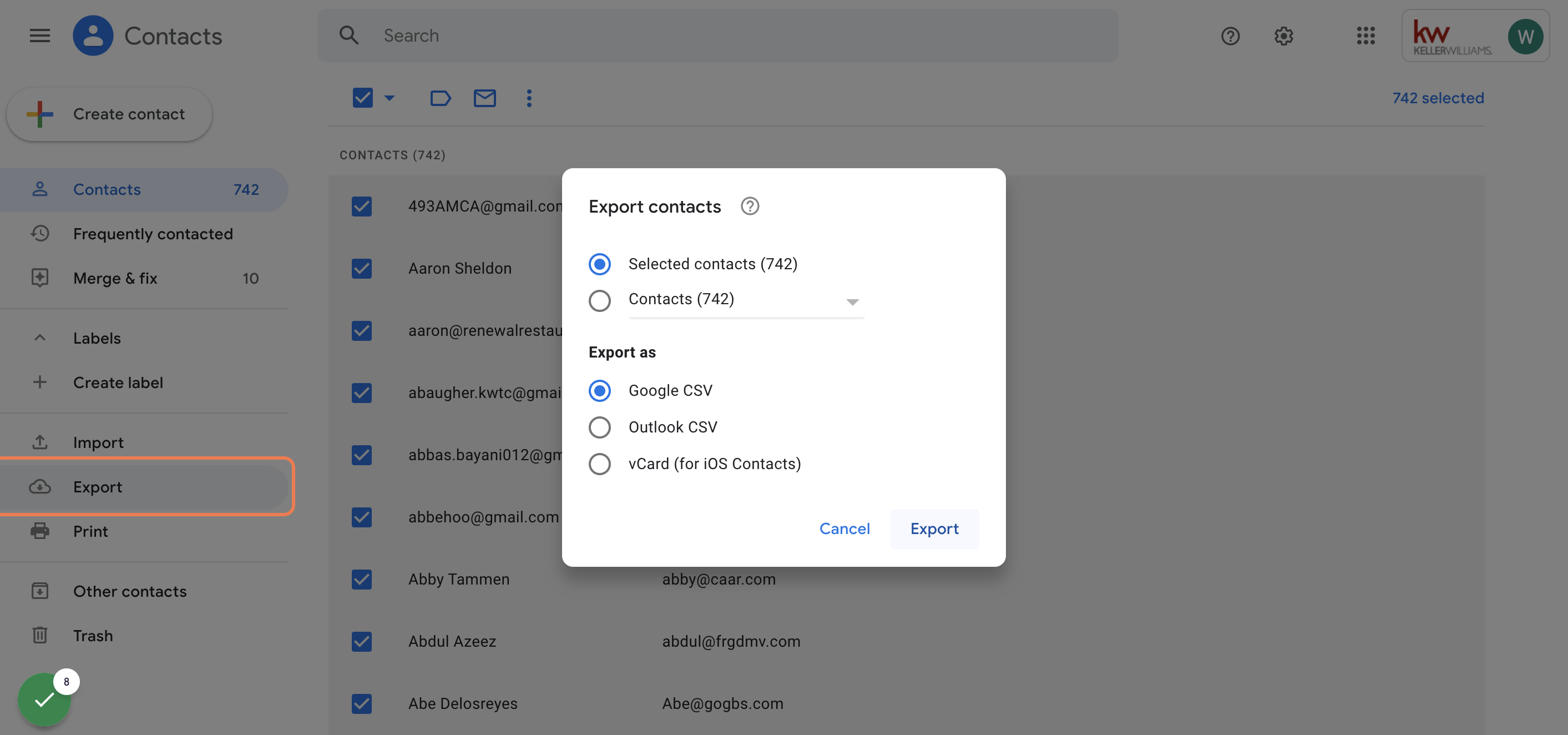Click the Export button in dialog
This screenshot has height=735, width=1568.
934,528
